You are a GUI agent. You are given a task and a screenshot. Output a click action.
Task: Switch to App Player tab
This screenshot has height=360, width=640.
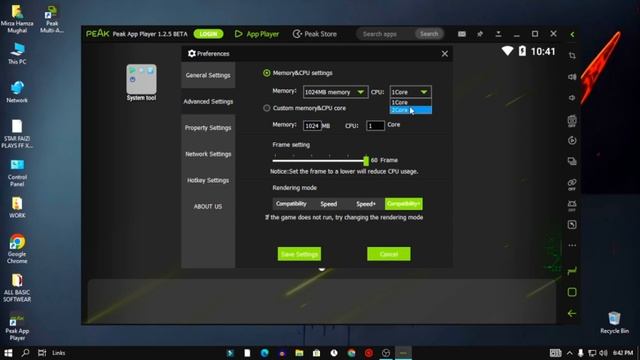point(257,34)
